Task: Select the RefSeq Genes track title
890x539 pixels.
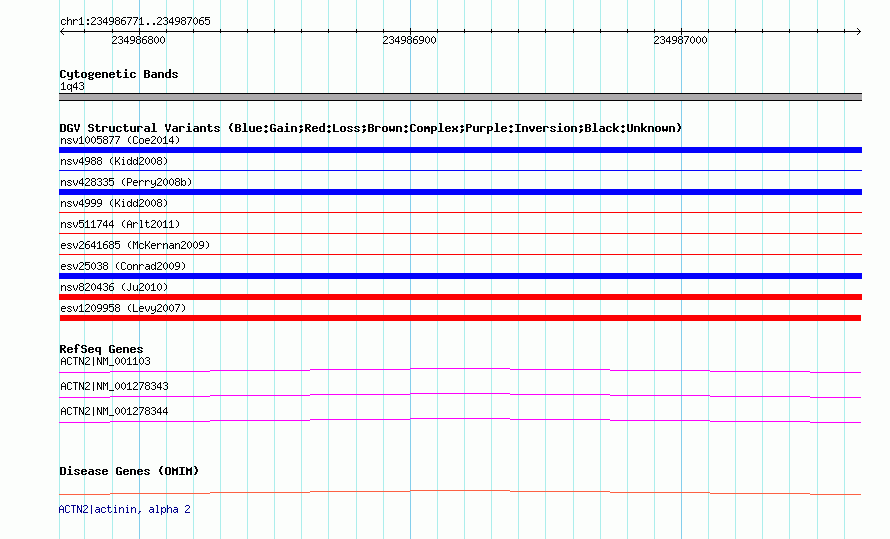Action: coord(101,349)
